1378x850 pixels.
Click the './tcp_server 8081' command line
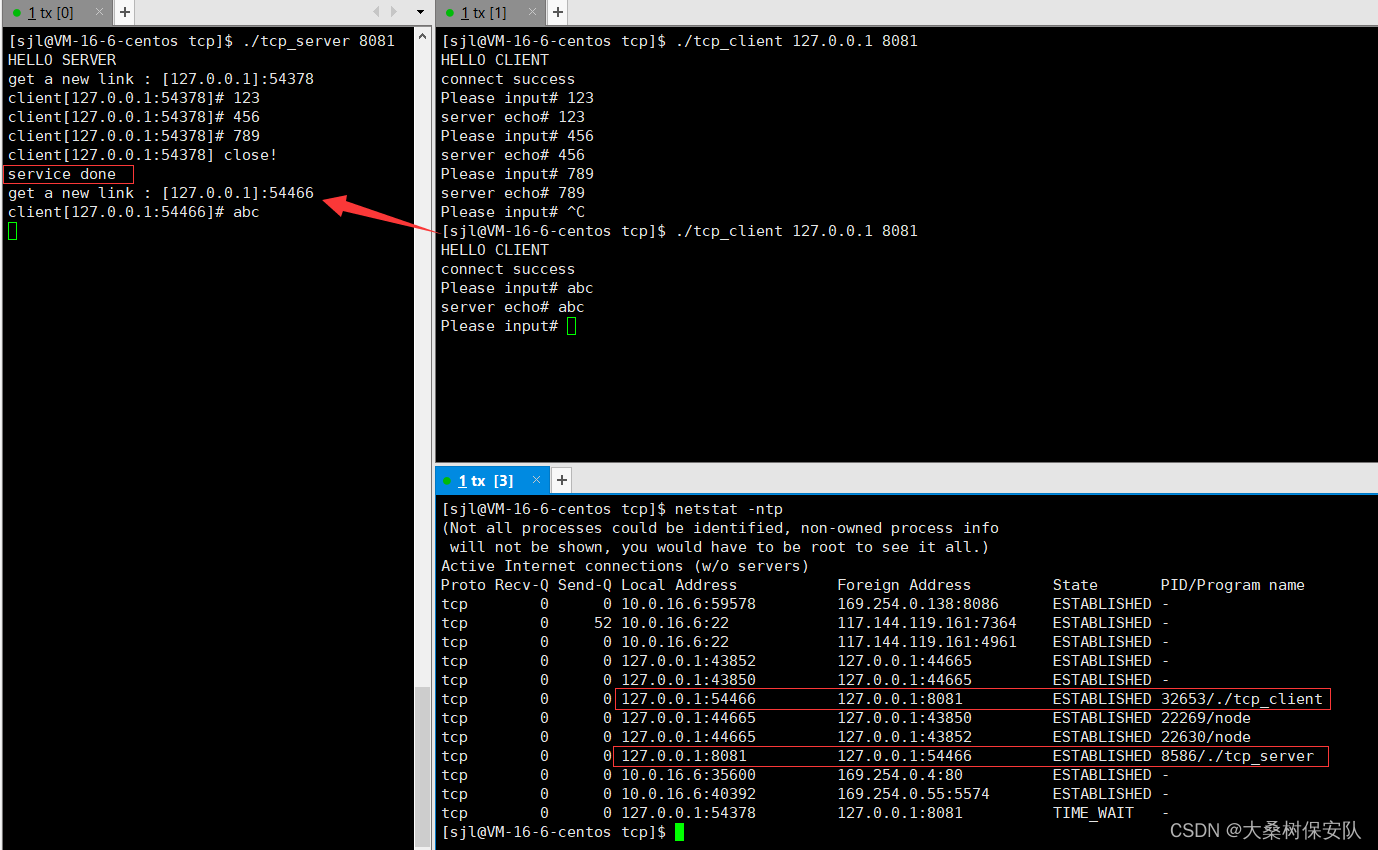pyautogui.click(x=201, y=41)
